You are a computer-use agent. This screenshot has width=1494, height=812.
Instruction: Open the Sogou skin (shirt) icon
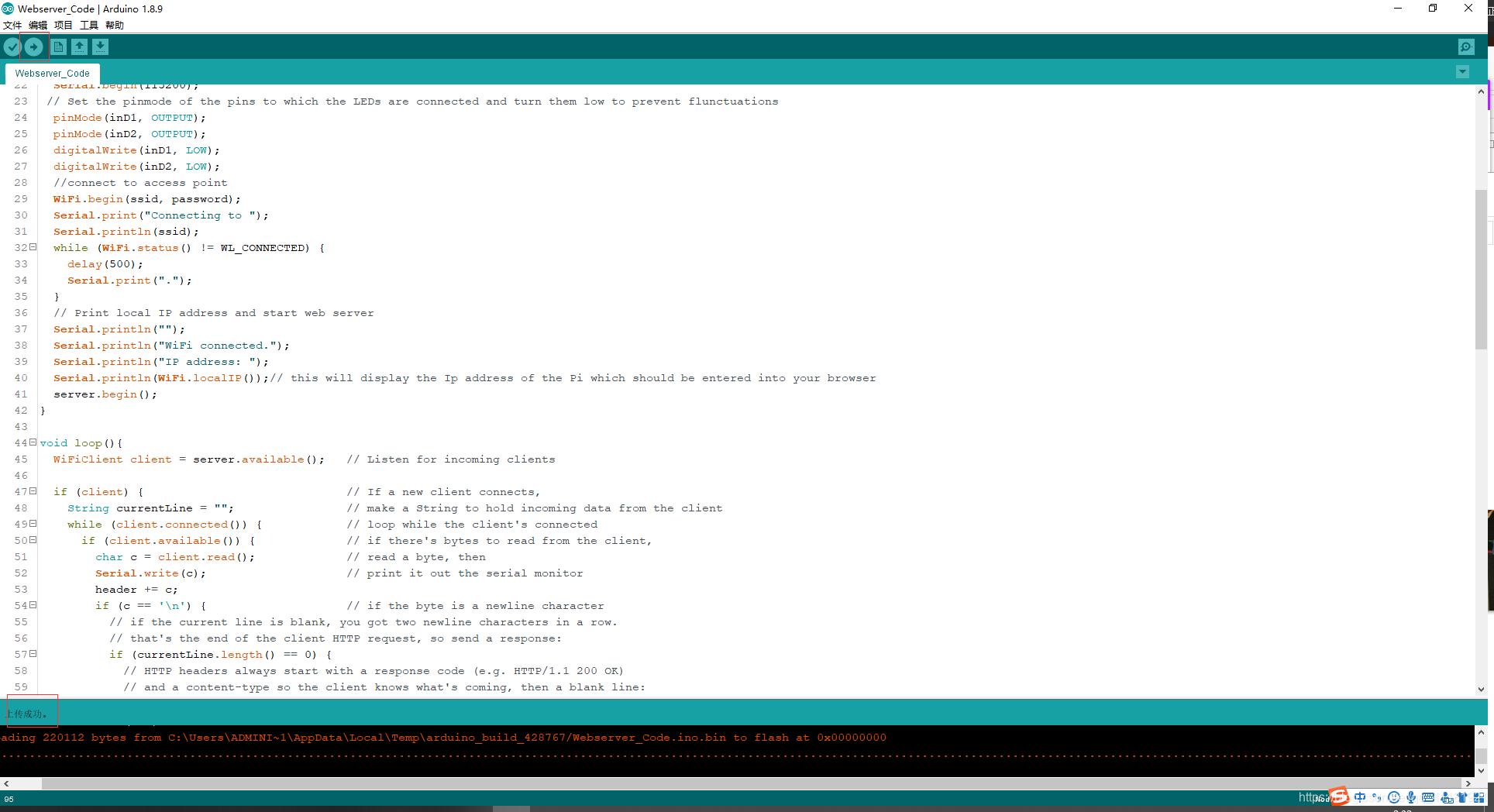coord(1462,797)
